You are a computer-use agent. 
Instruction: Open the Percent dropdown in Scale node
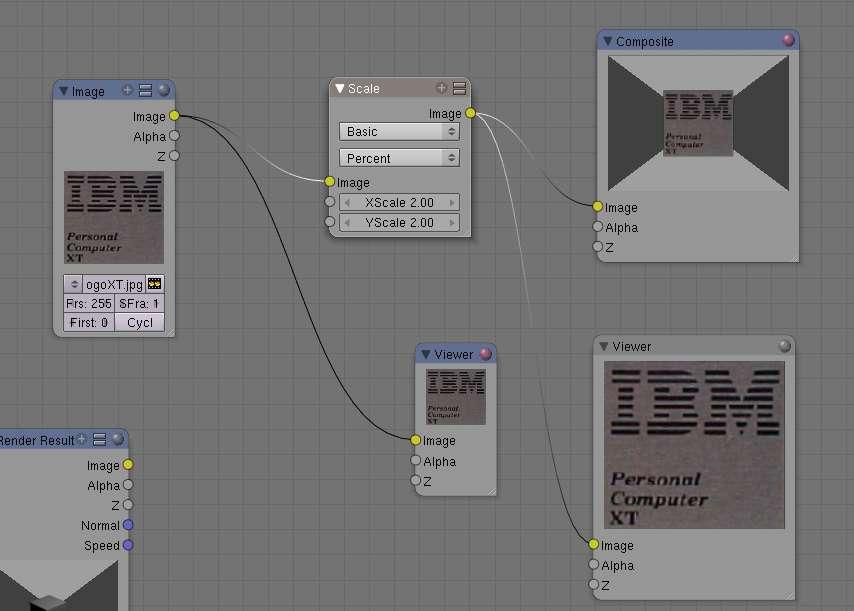pos(399,158)
